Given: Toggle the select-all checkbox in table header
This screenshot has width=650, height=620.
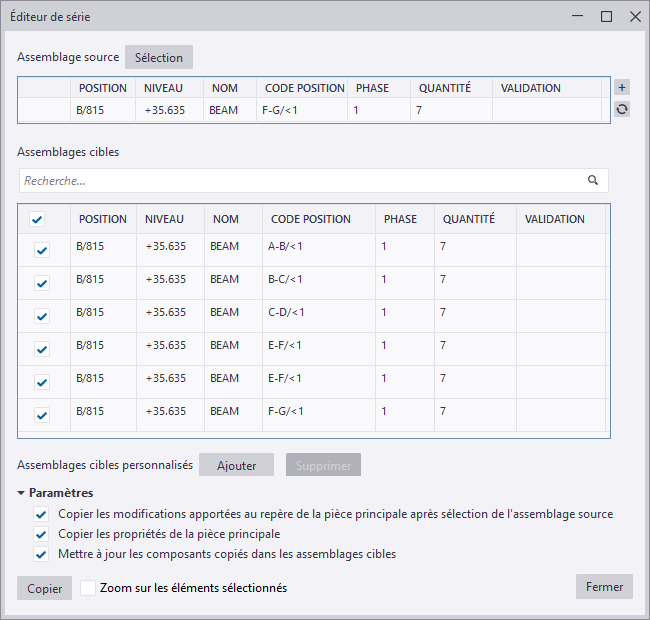Looking at the screenshot, I should 37,220.
